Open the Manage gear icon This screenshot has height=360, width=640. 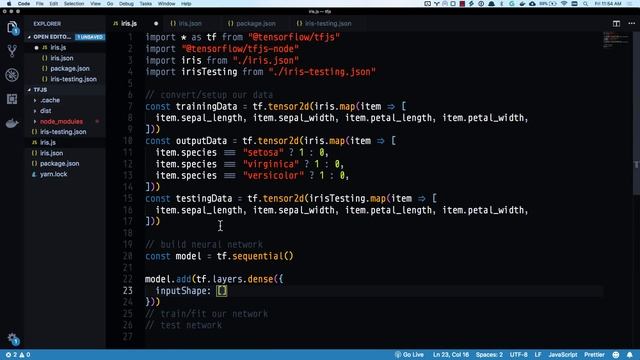(12, 338)
